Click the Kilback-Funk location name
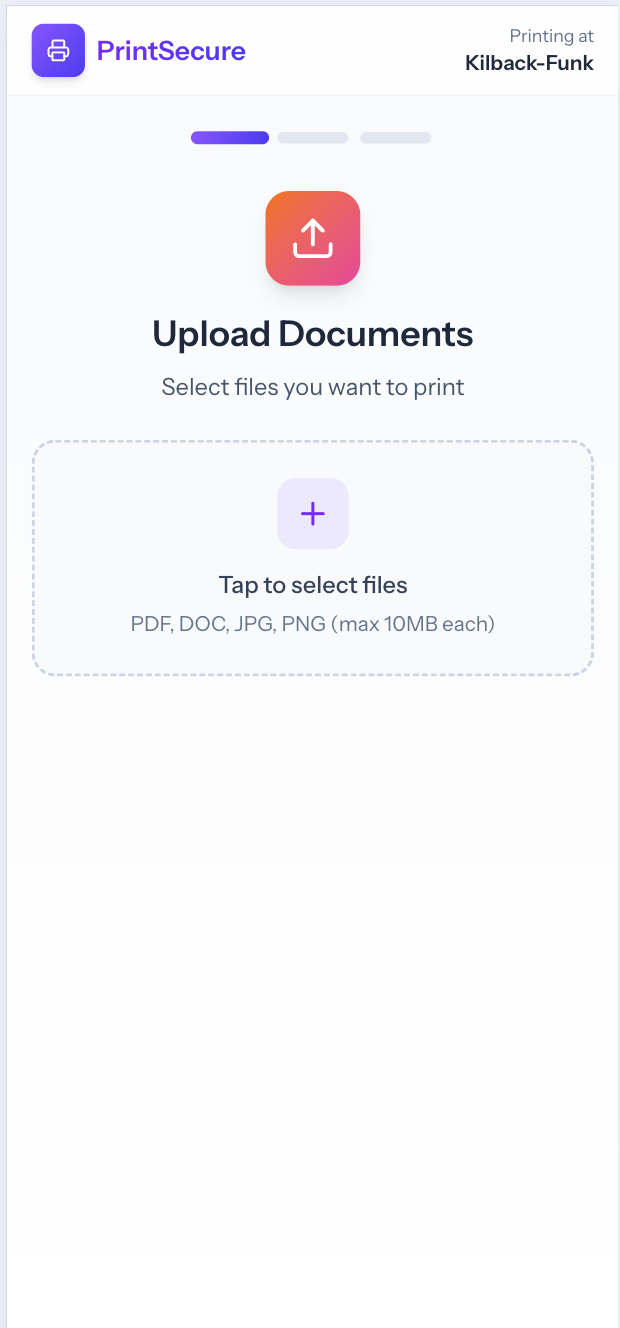620x1328 pixels. click(529, 62)
